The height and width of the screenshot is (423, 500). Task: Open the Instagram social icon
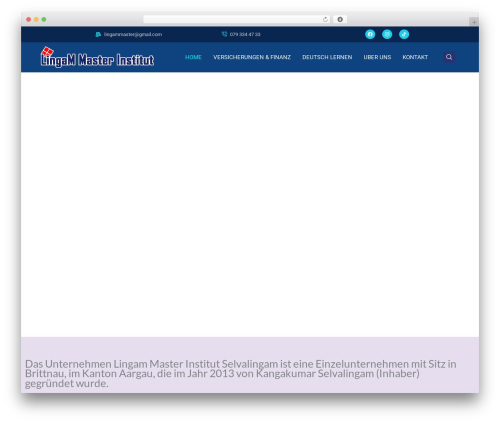click(x=387, y=34)
